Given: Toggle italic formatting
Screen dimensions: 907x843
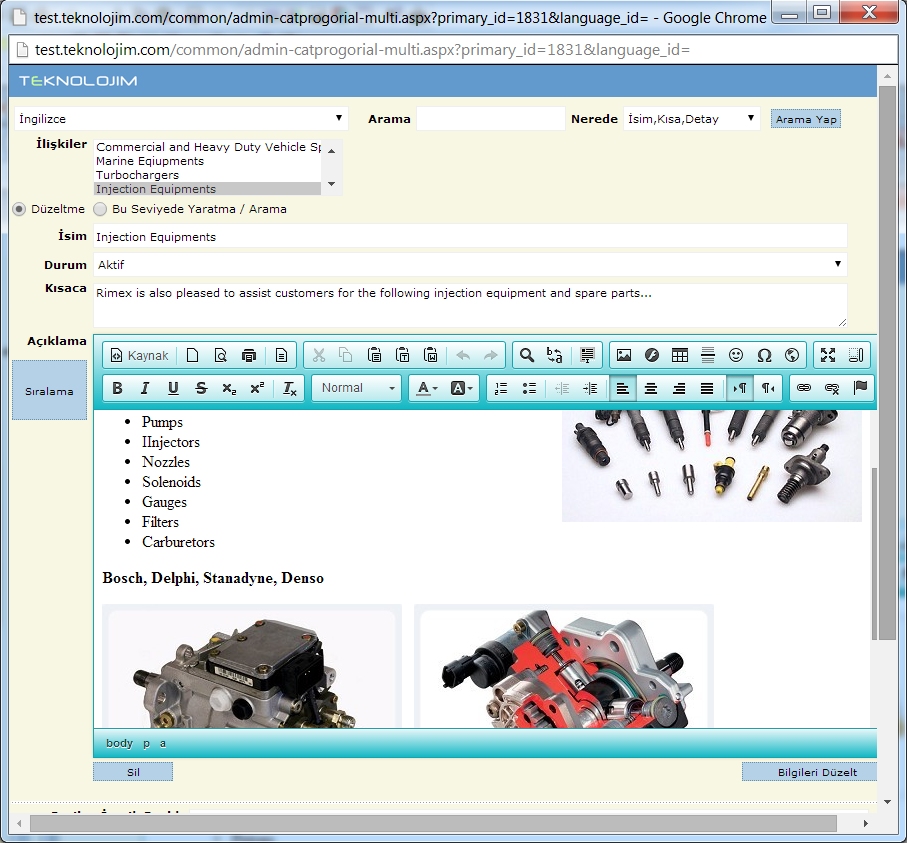Looking at the screenshot, I should (x=145, y=388).
